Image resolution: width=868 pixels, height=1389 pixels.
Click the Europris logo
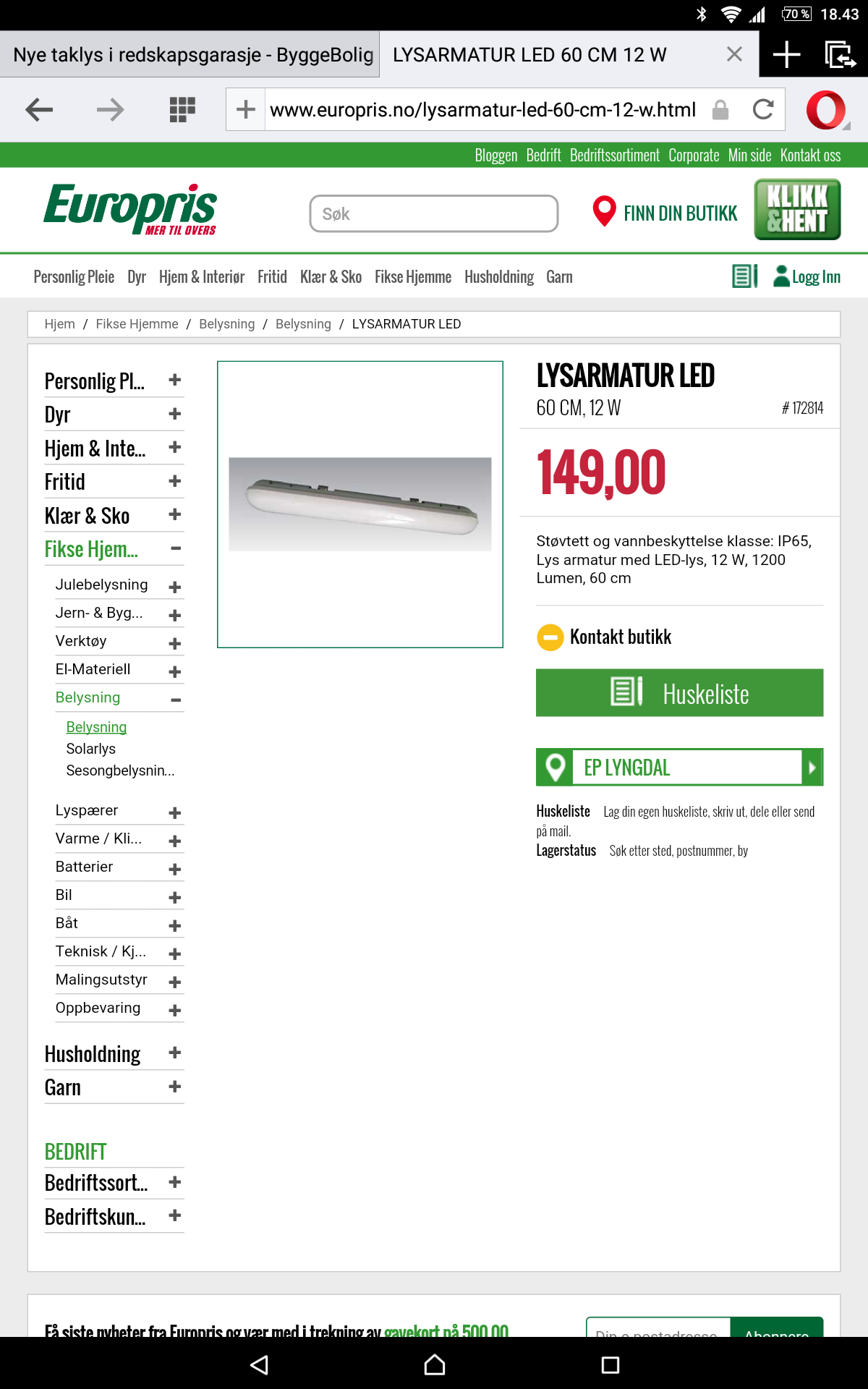pos(130,209)
